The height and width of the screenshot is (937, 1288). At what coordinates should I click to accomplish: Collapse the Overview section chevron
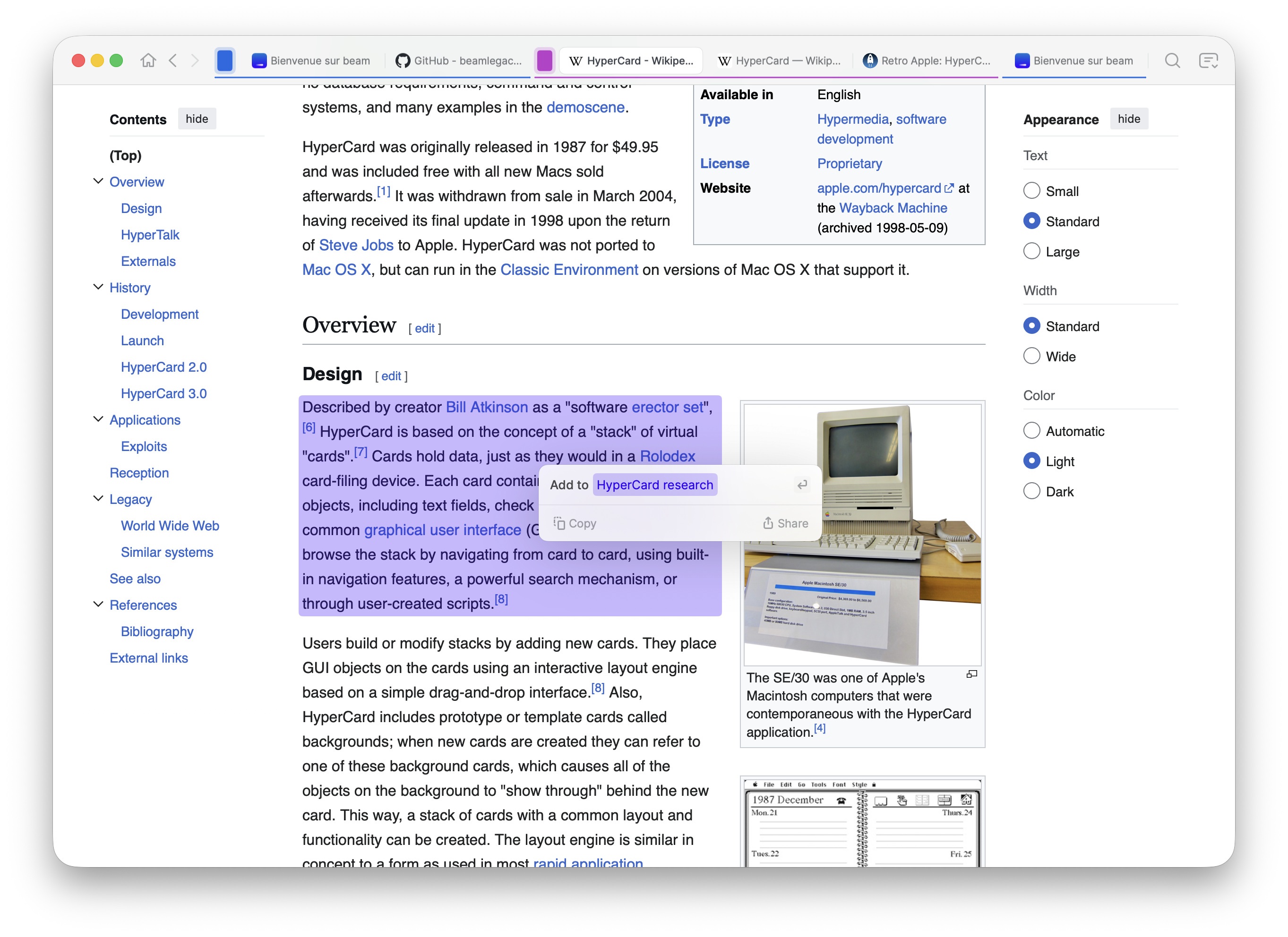click(98, 181)
